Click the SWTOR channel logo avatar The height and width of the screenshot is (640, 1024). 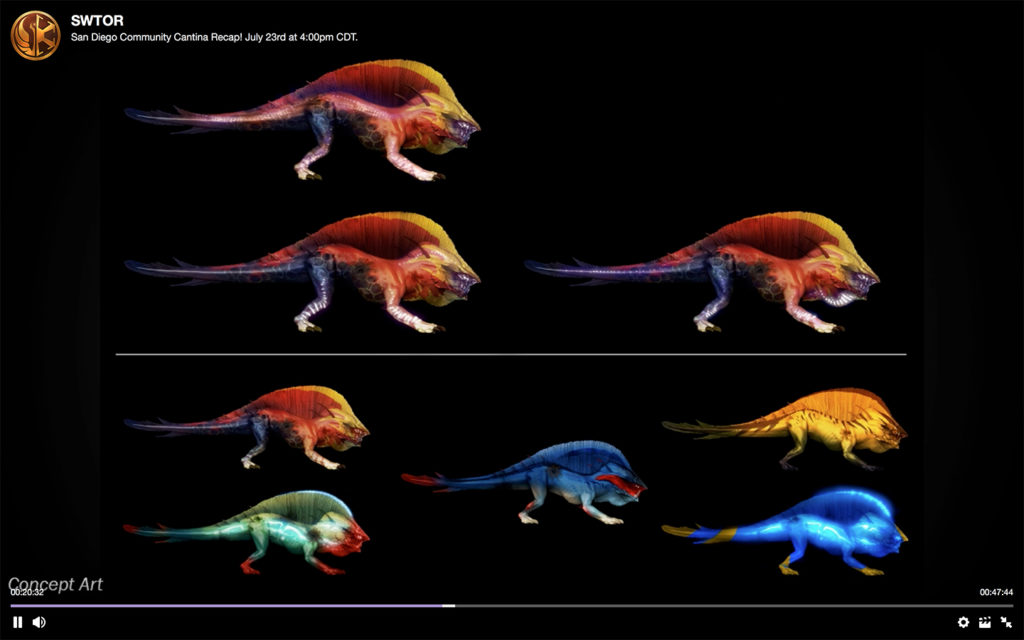(x=35, y=35)
